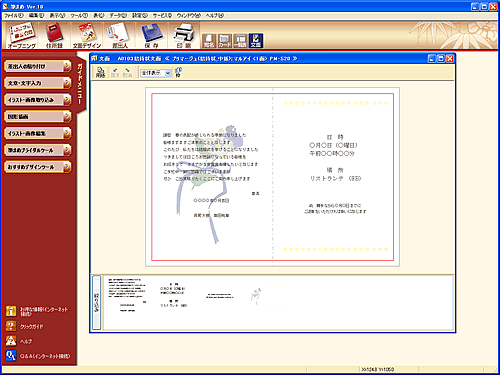Viewport: 500px width, 375px height.
Task: Open the 設定 menu
Action: (x=140, y=15)
